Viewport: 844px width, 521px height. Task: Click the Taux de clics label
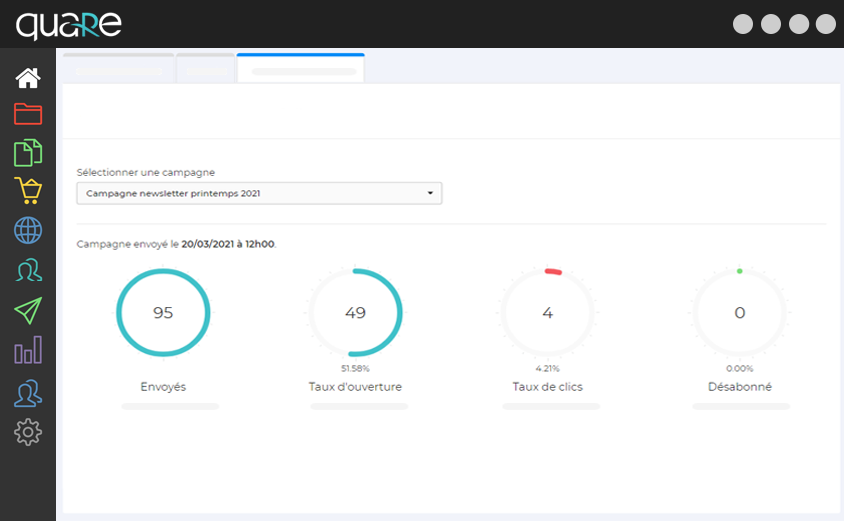click(547, 386)
